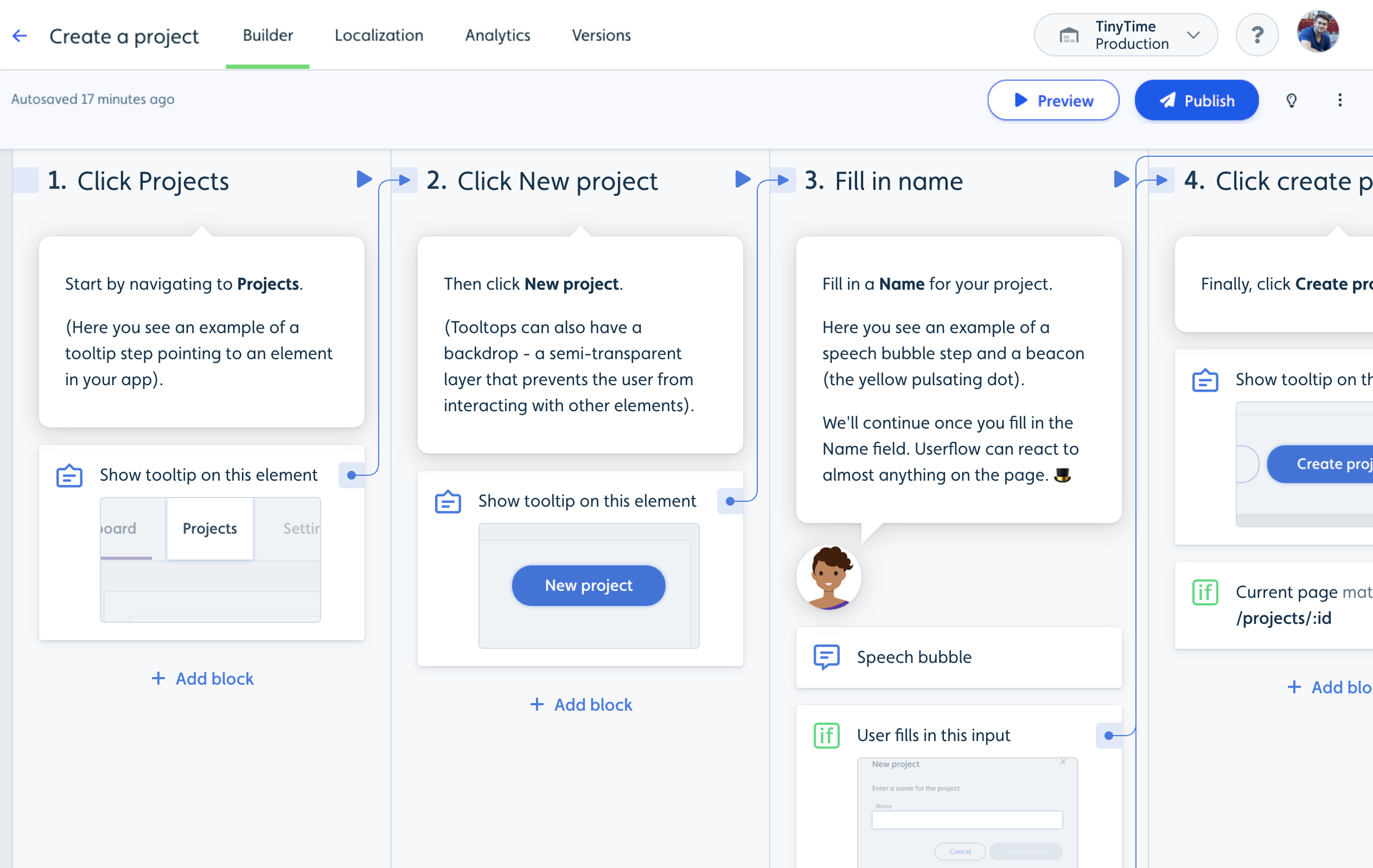Add block under step 2
Viewport: 1373px width, 868px height.
(x=581, y=704)
